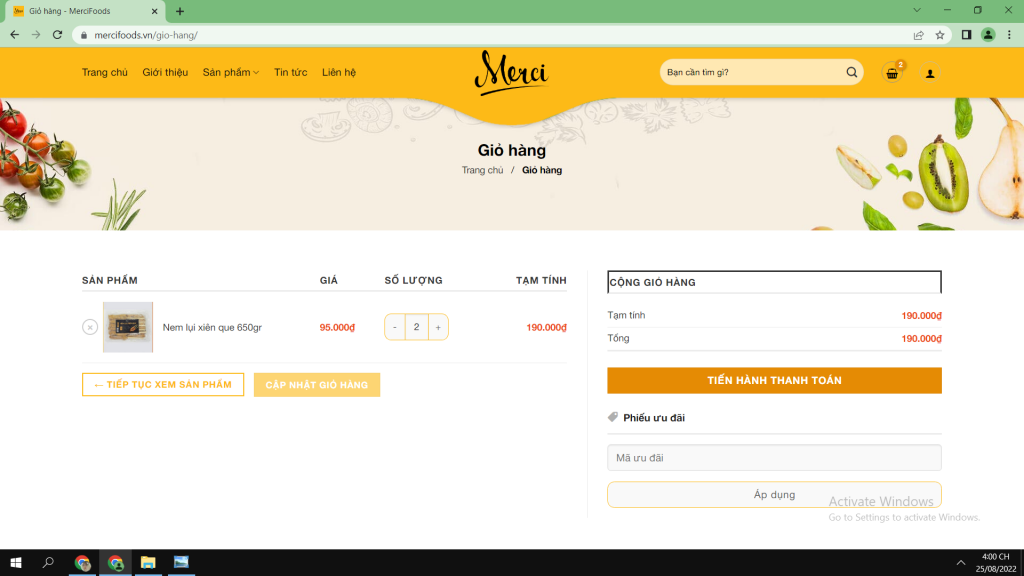The height and width of the screenshot is (576, 1024).
Task: Go to Tin tức page
Action: [x=290, y=72]
